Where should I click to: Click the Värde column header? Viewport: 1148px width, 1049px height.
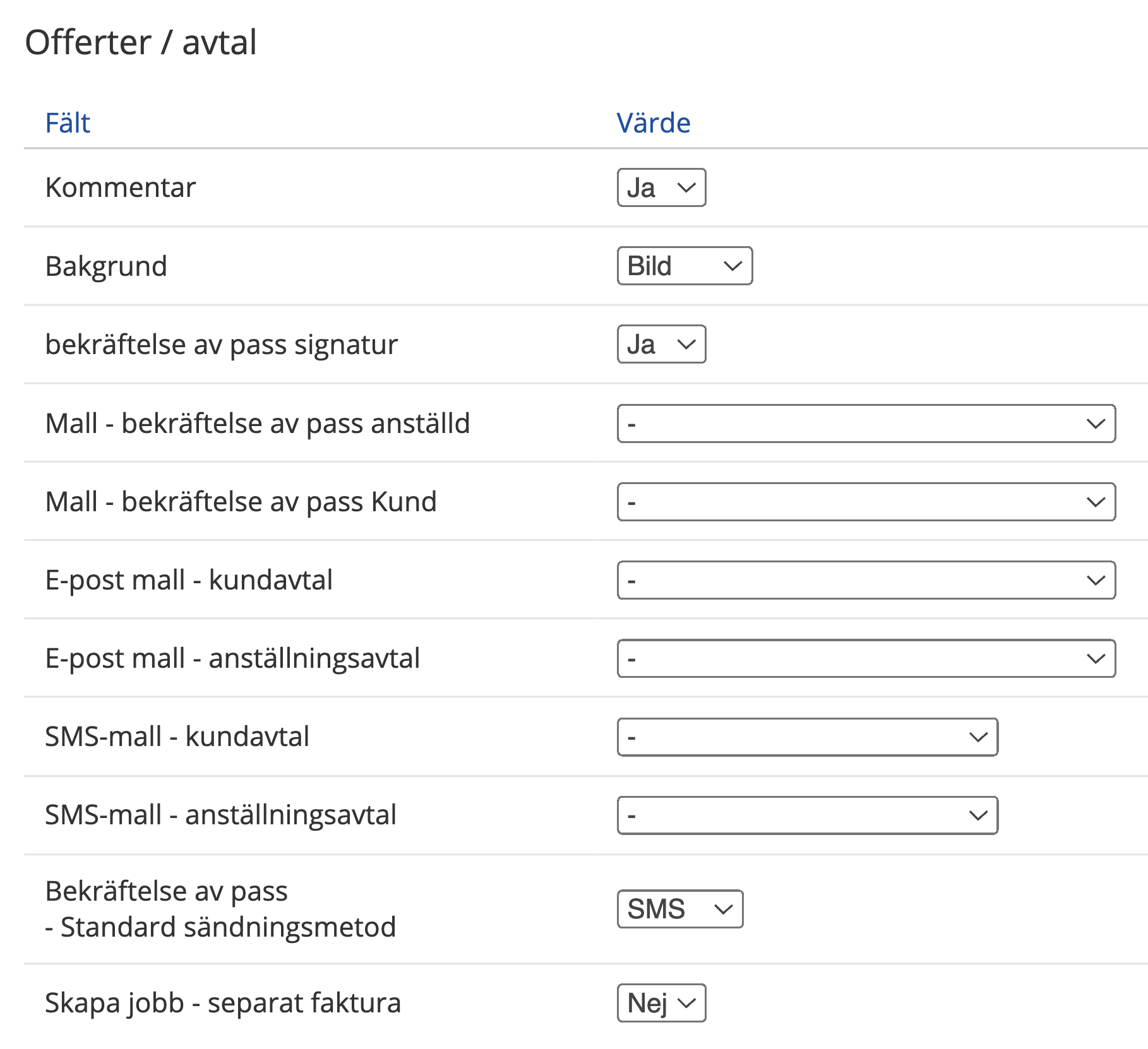click(x=653, y=123)
